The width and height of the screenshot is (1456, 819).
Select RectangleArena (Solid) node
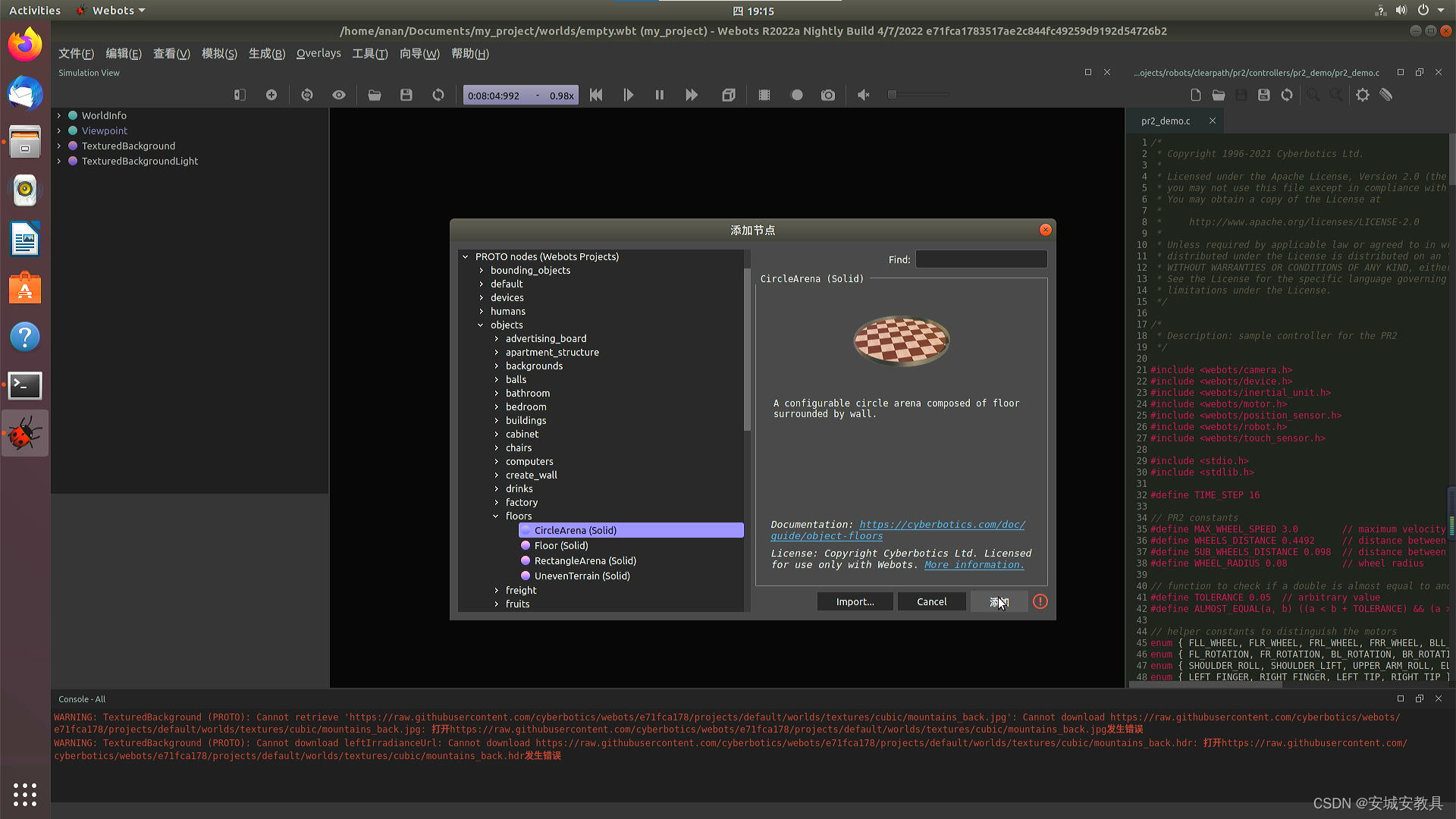[x=585, y=560]
